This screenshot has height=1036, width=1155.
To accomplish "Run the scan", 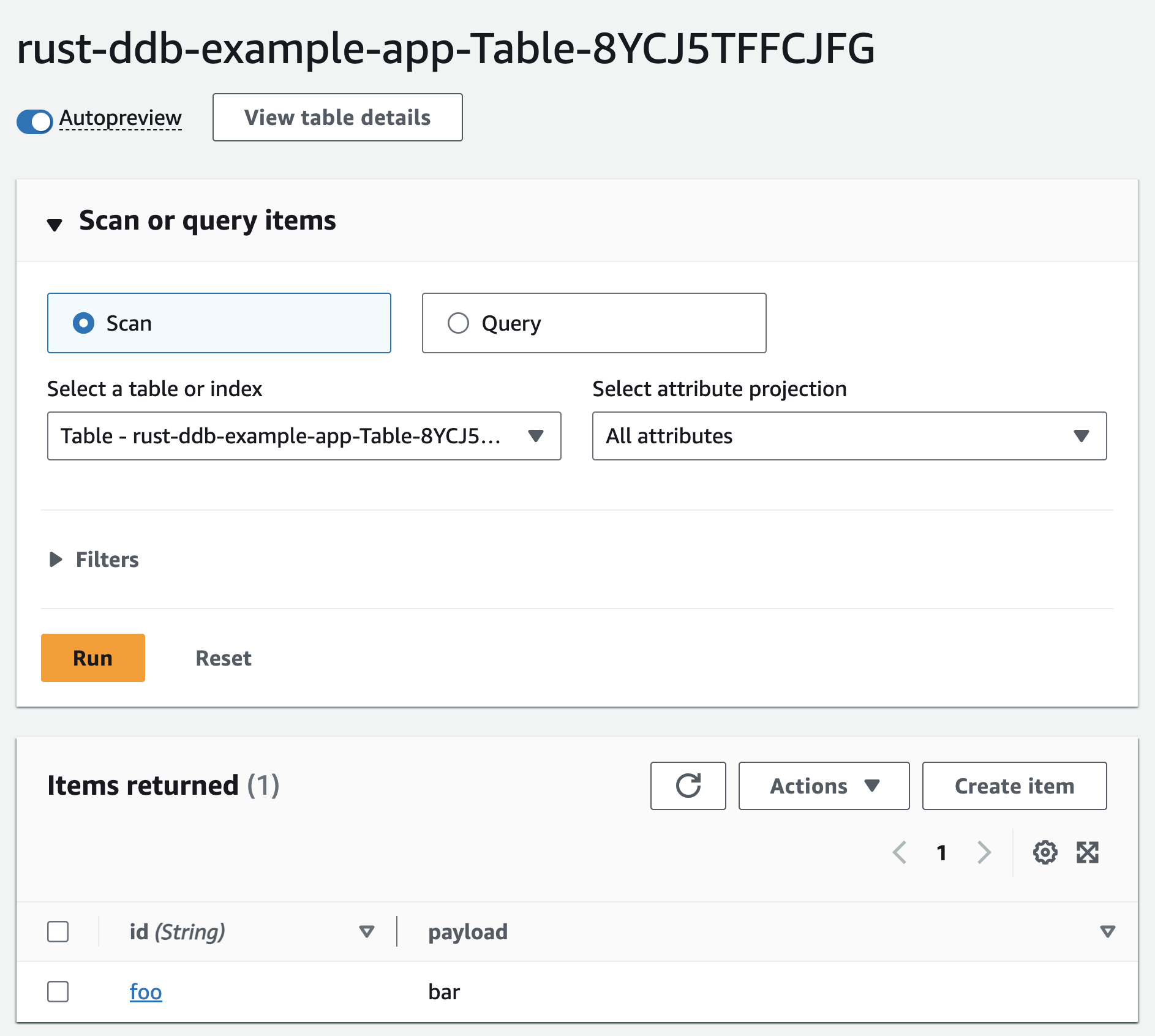I will coord(92,658).
